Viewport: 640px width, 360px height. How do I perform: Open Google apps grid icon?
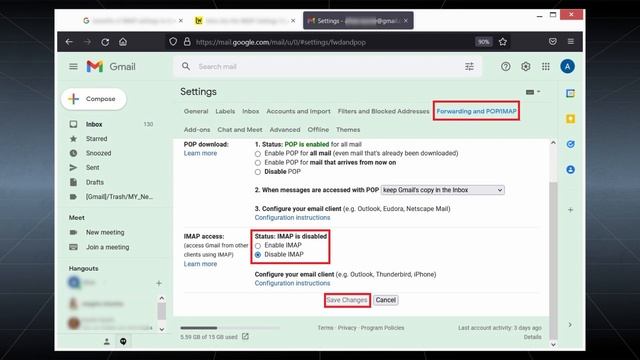coord(546,66)
